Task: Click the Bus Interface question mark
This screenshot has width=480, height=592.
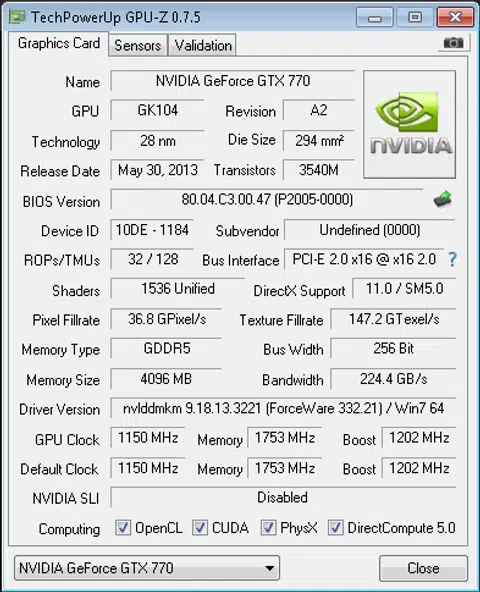Action: [x=452, y=260]
